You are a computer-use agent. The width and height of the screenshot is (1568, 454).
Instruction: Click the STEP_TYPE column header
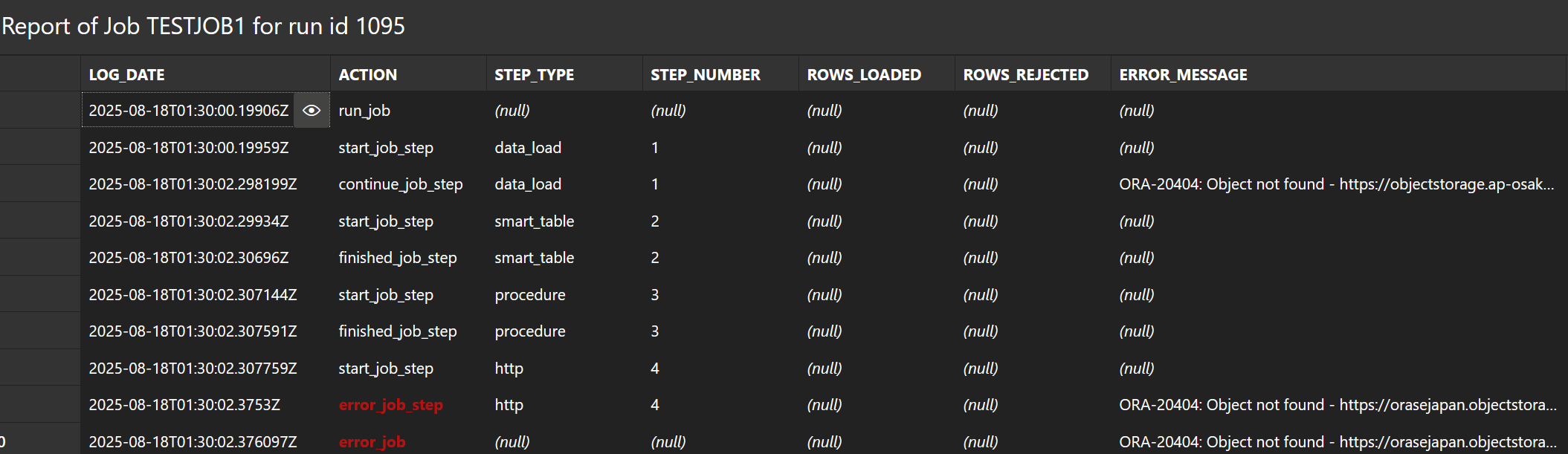pyautogui.click(x=564, y=74)
